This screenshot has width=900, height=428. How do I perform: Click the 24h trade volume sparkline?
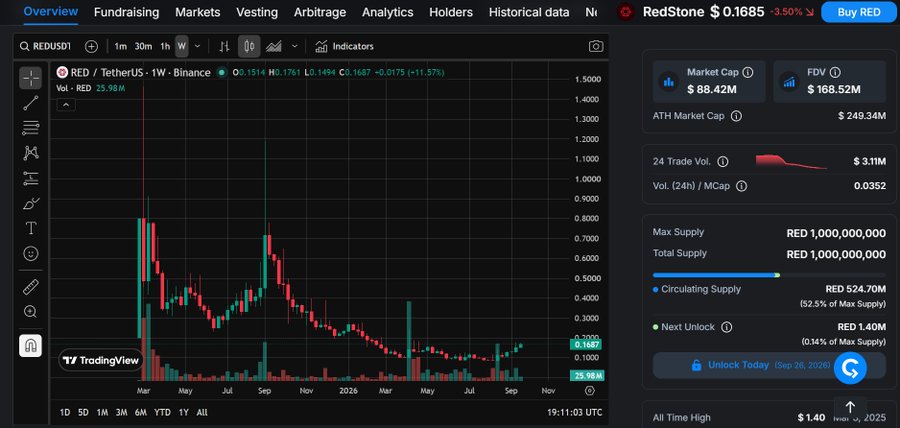point(792,162)
